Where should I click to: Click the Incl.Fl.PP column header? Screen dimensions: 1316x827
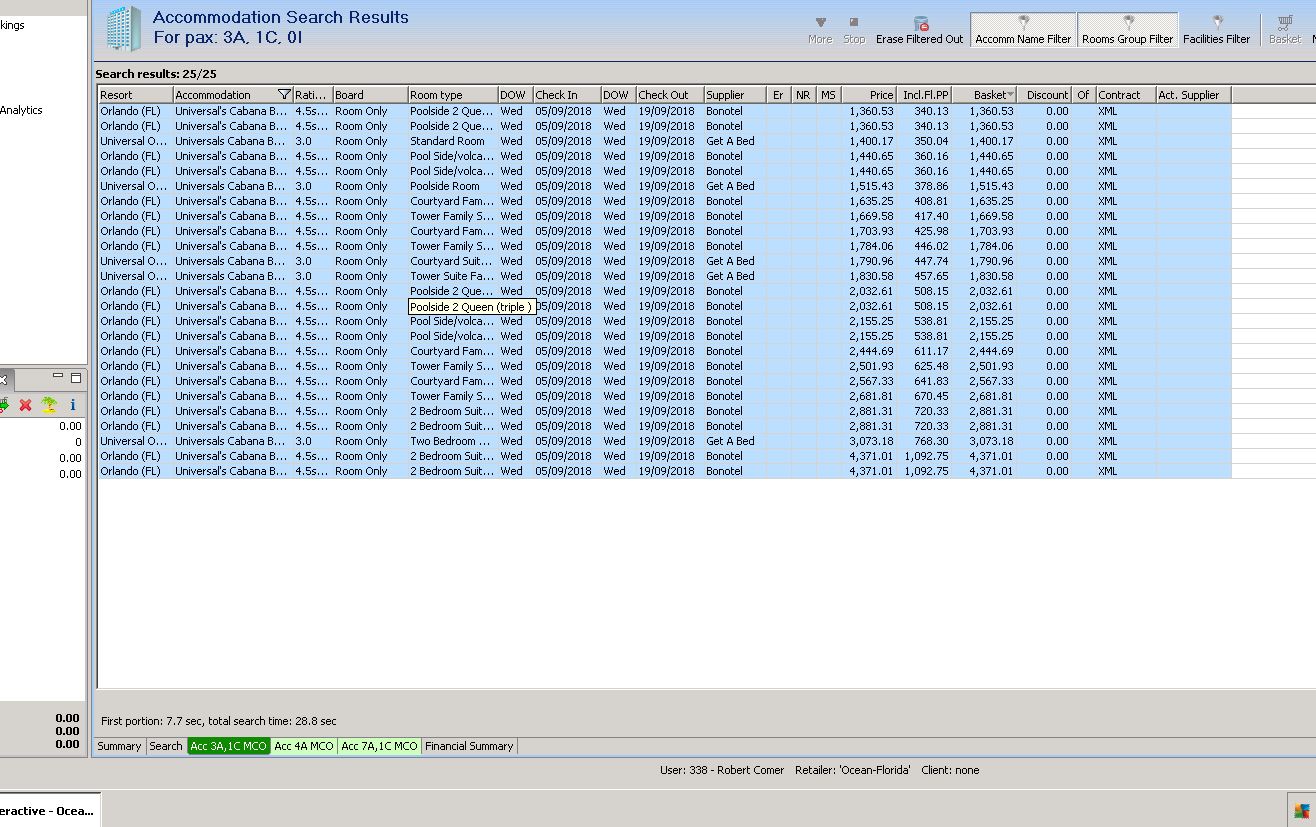(x=924, y=95)
